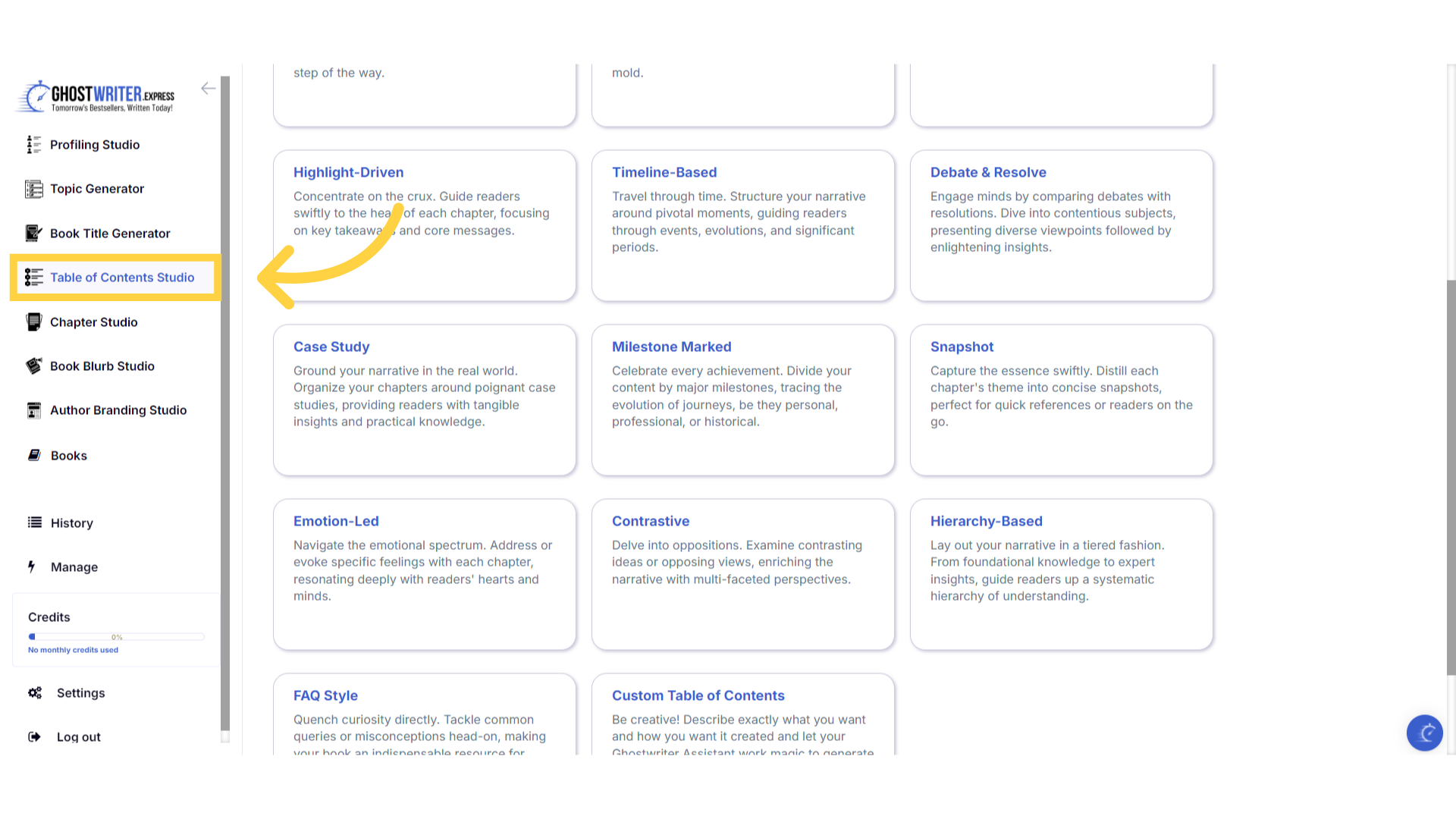This screenshot has height=819, width=1456.
Task: Click the Topic Generator icon
Action: (33, 189)
